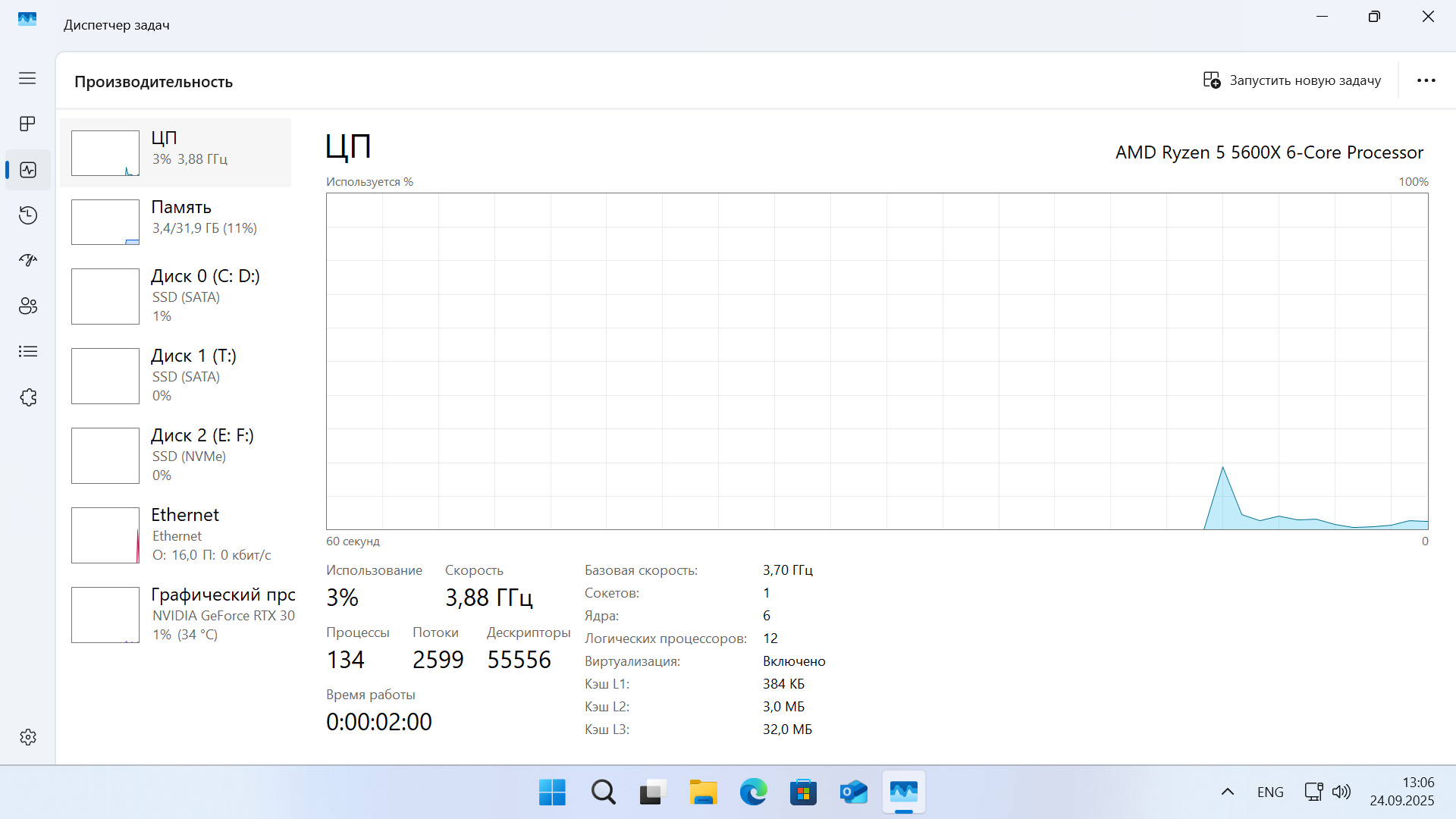The image size is (1456, 819).
Task: Select the Performance page sidebar icon
Action: (28, 170)
